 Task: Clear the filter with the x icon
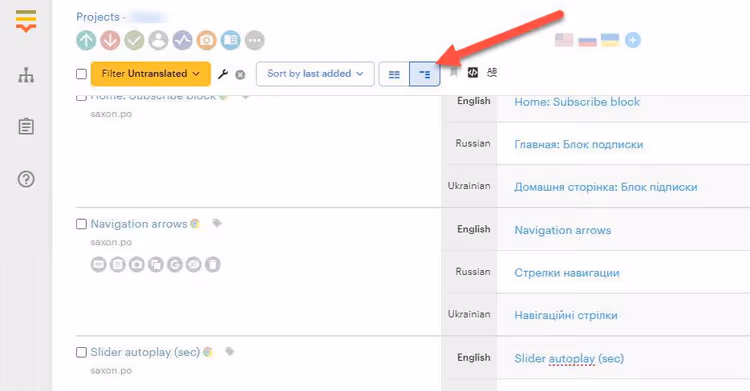pyautogui.click(x=240, y=75)
